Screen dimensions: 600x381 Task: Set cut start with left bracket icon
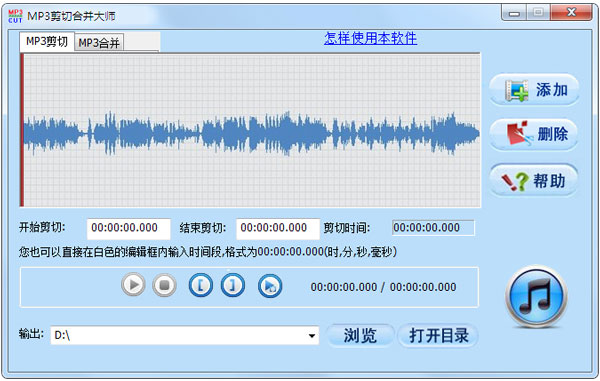(201, 285)
